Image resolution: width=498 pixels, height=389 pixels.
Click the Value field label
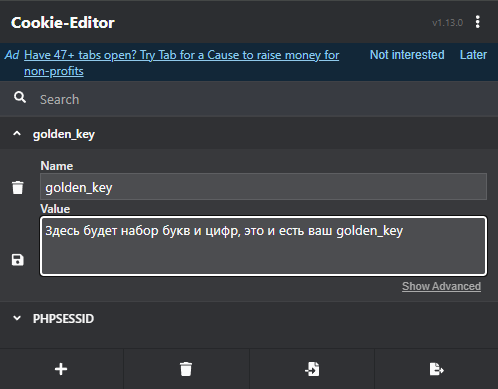[x=55, y=209]
